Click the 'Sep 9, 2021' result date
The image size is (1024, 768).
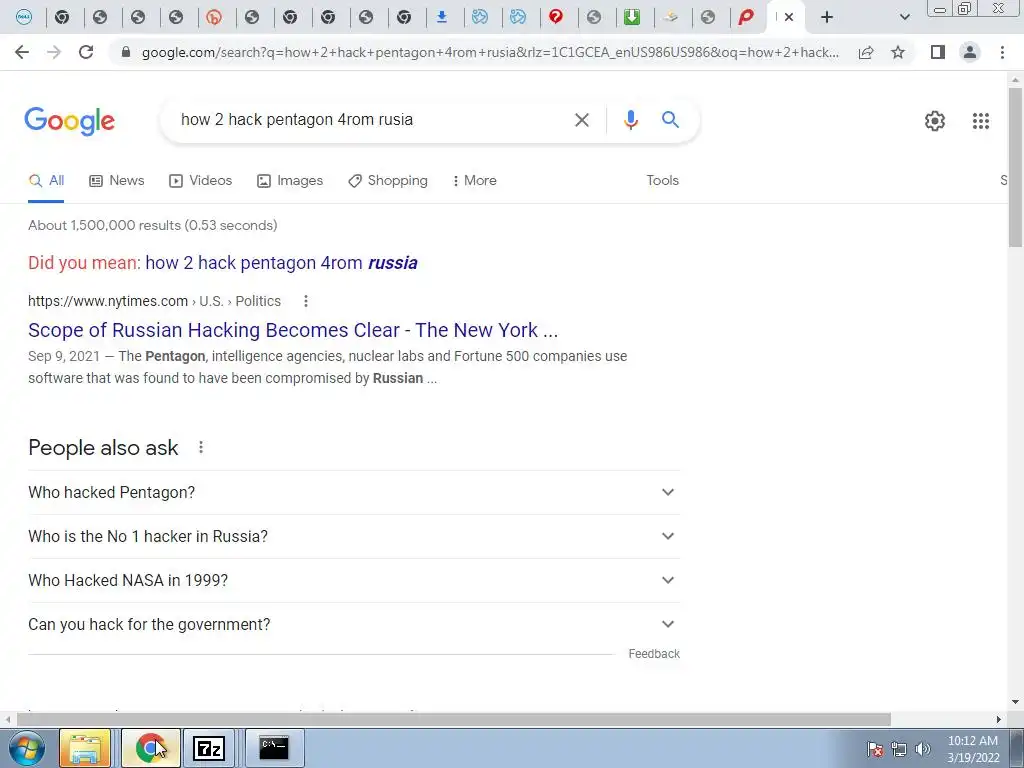[x=64, y=357]
